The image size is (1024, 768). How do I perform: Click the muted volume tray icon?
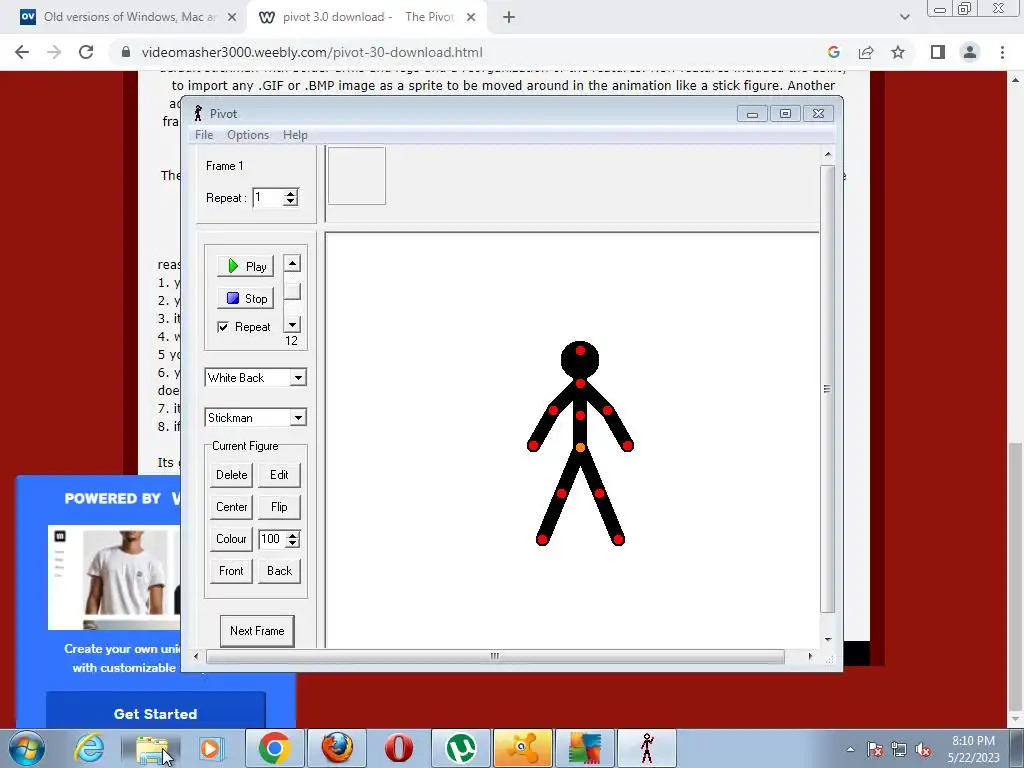pyautogui.click(x=923, y=749)
